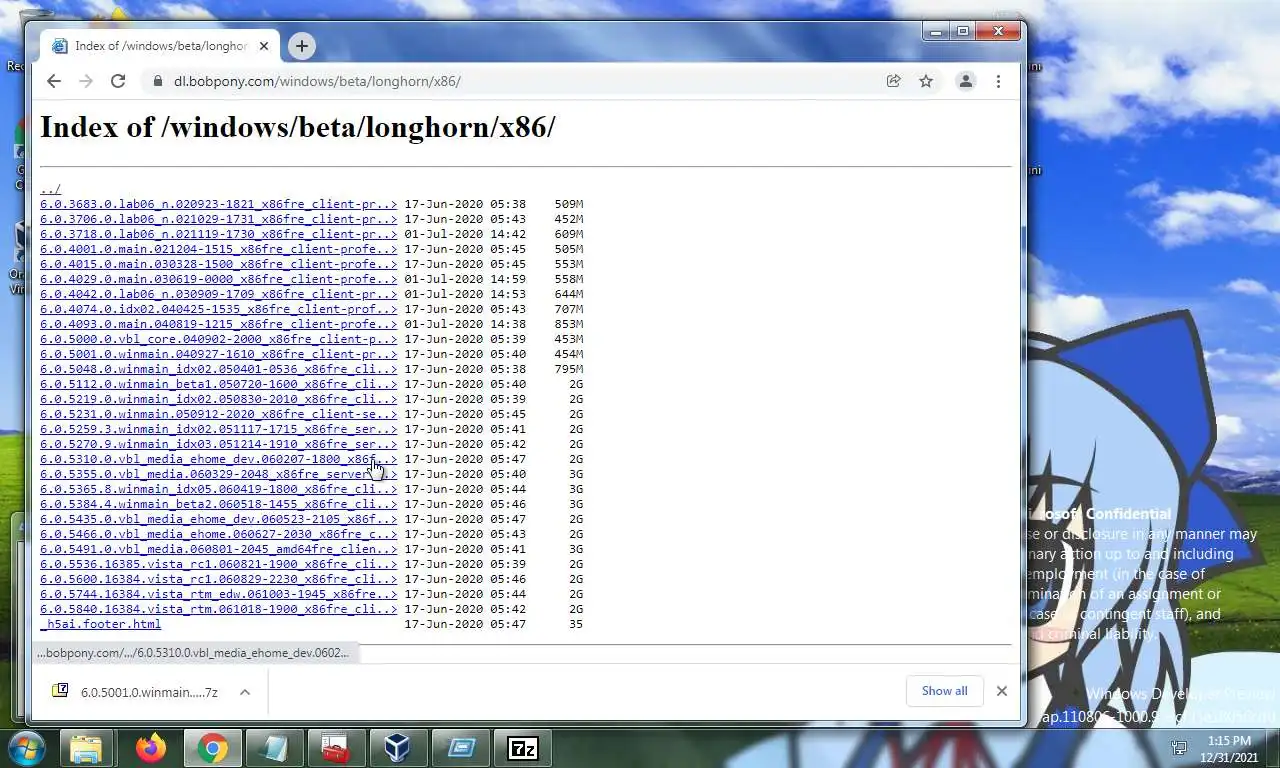Click the network tray icon

coord(1179,748)
